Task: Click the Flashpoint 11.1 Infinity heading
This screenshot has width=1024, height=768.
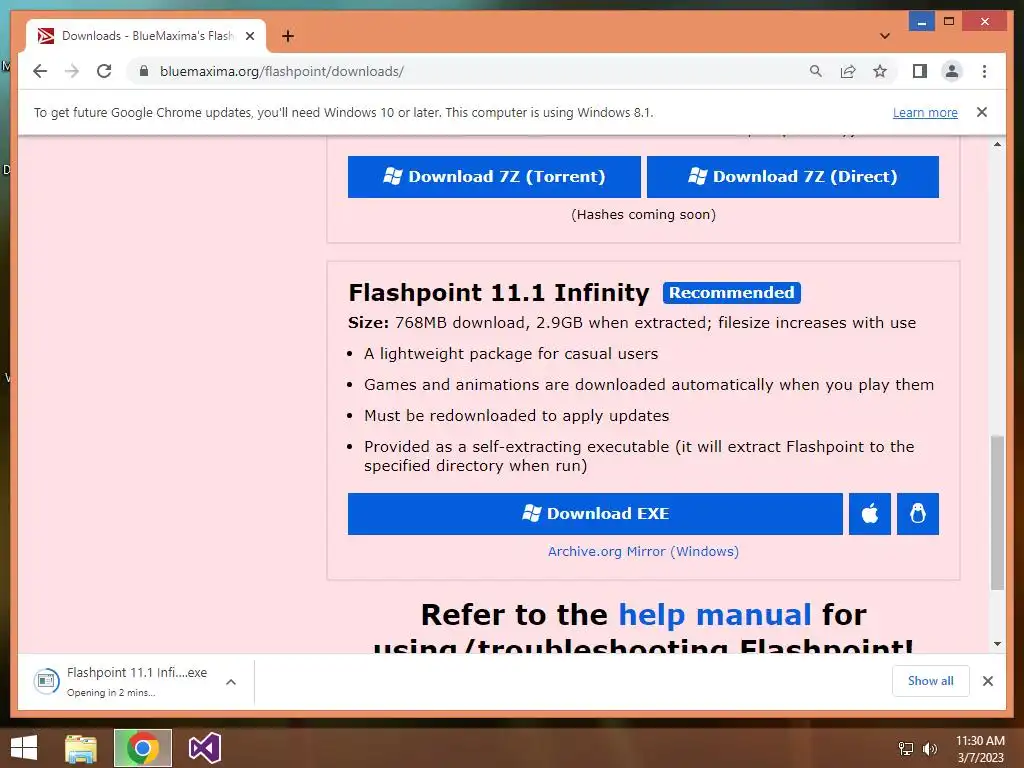Action: click(499, 293)
